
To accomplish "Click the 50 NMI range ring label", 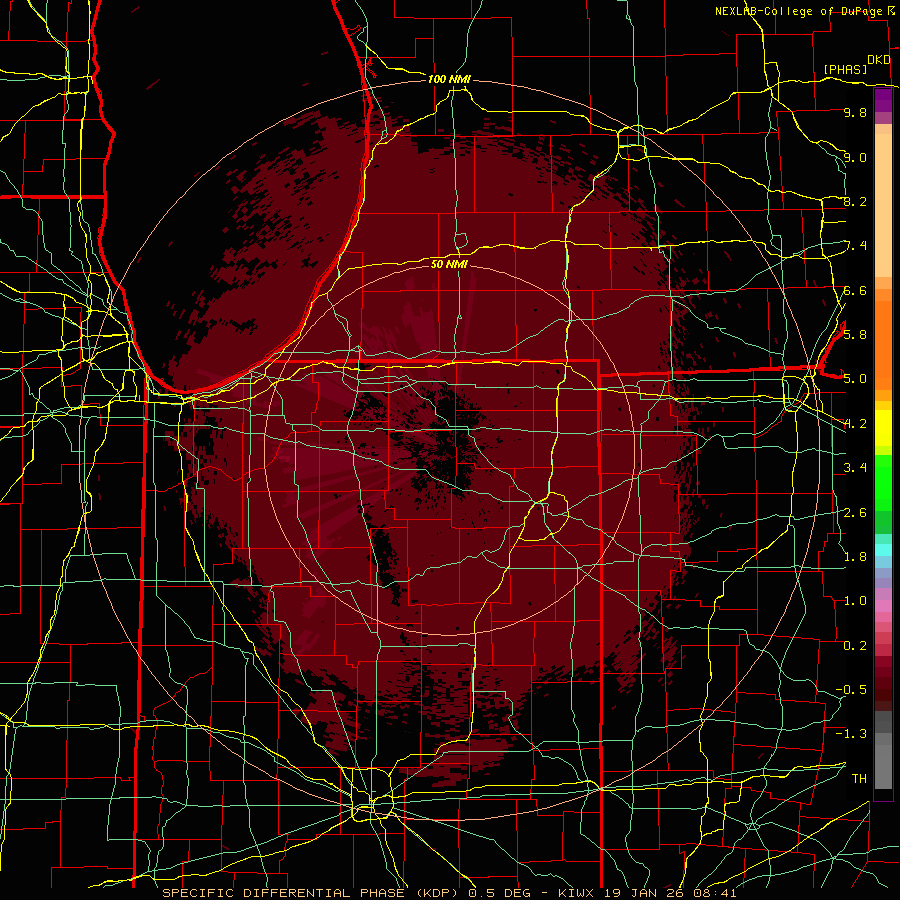I will [x=449, y=264].
